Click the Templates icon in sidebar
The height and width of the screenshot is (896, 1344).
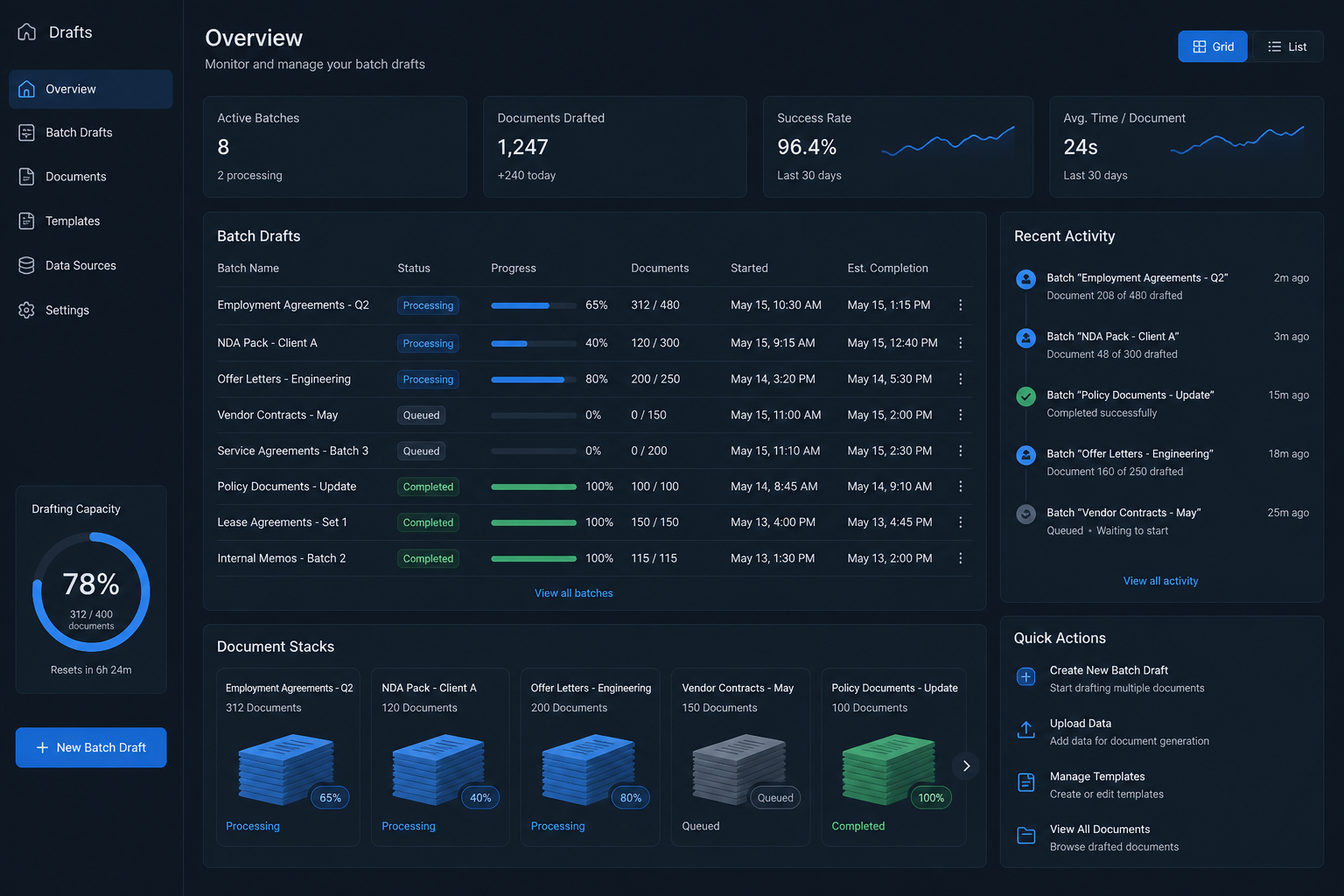tap(27, 221)
